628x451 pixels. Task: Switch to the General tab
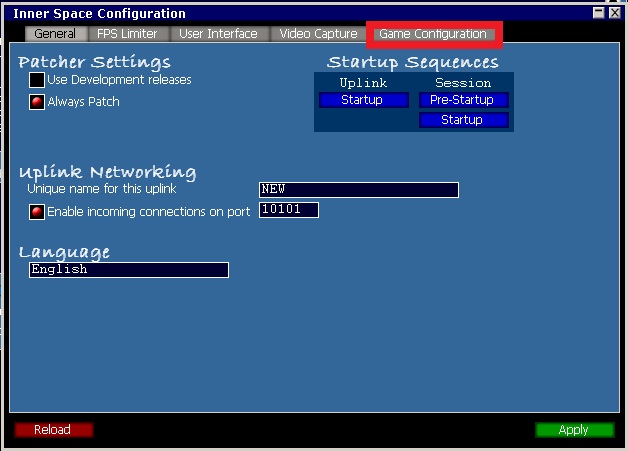click(x=56, y=34)
